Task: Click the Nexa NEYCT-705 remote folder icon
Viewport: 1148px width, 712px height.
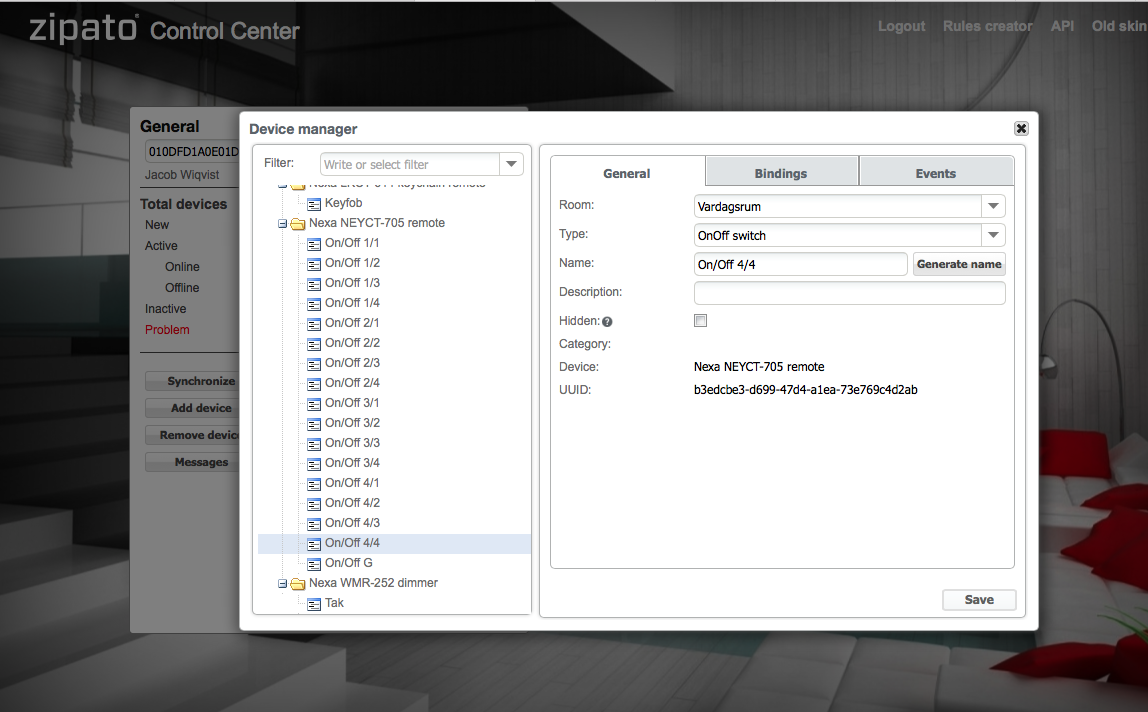Action: pos(298,223)
